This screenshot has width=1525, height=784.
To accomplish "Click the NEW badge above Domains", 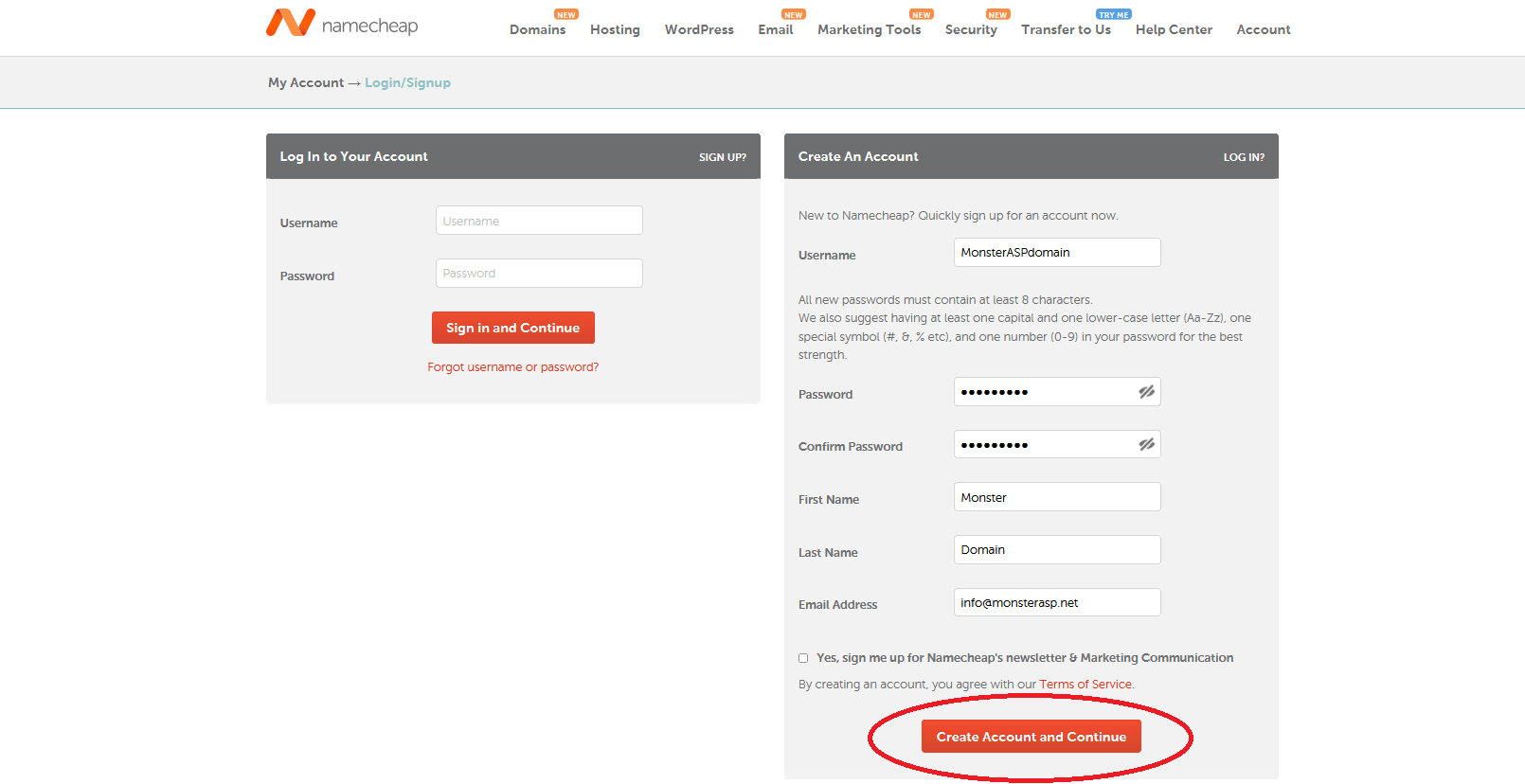I will [566, 14].
